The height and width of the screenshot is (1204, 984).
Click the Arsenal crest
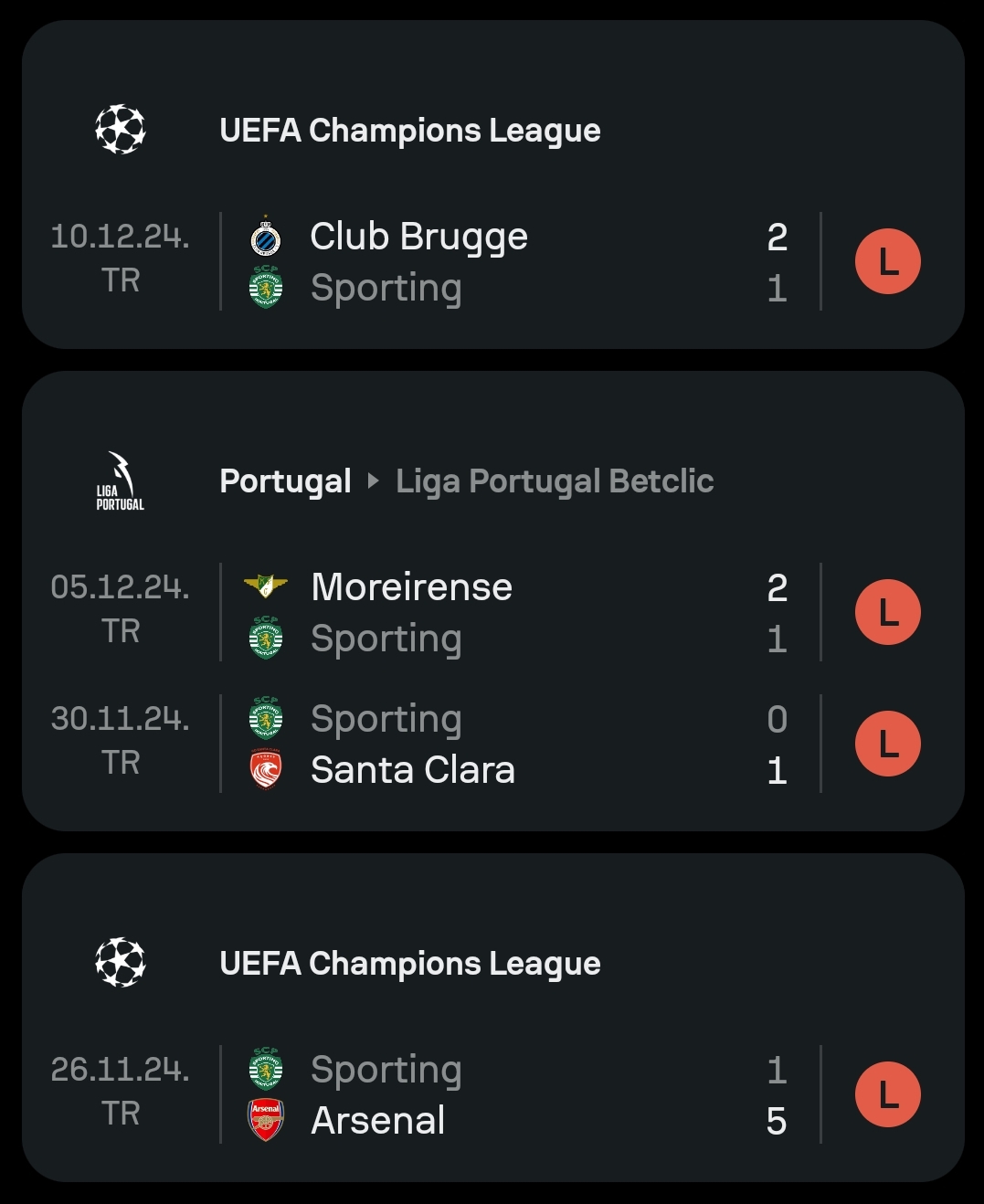(x=266, y=1120)
